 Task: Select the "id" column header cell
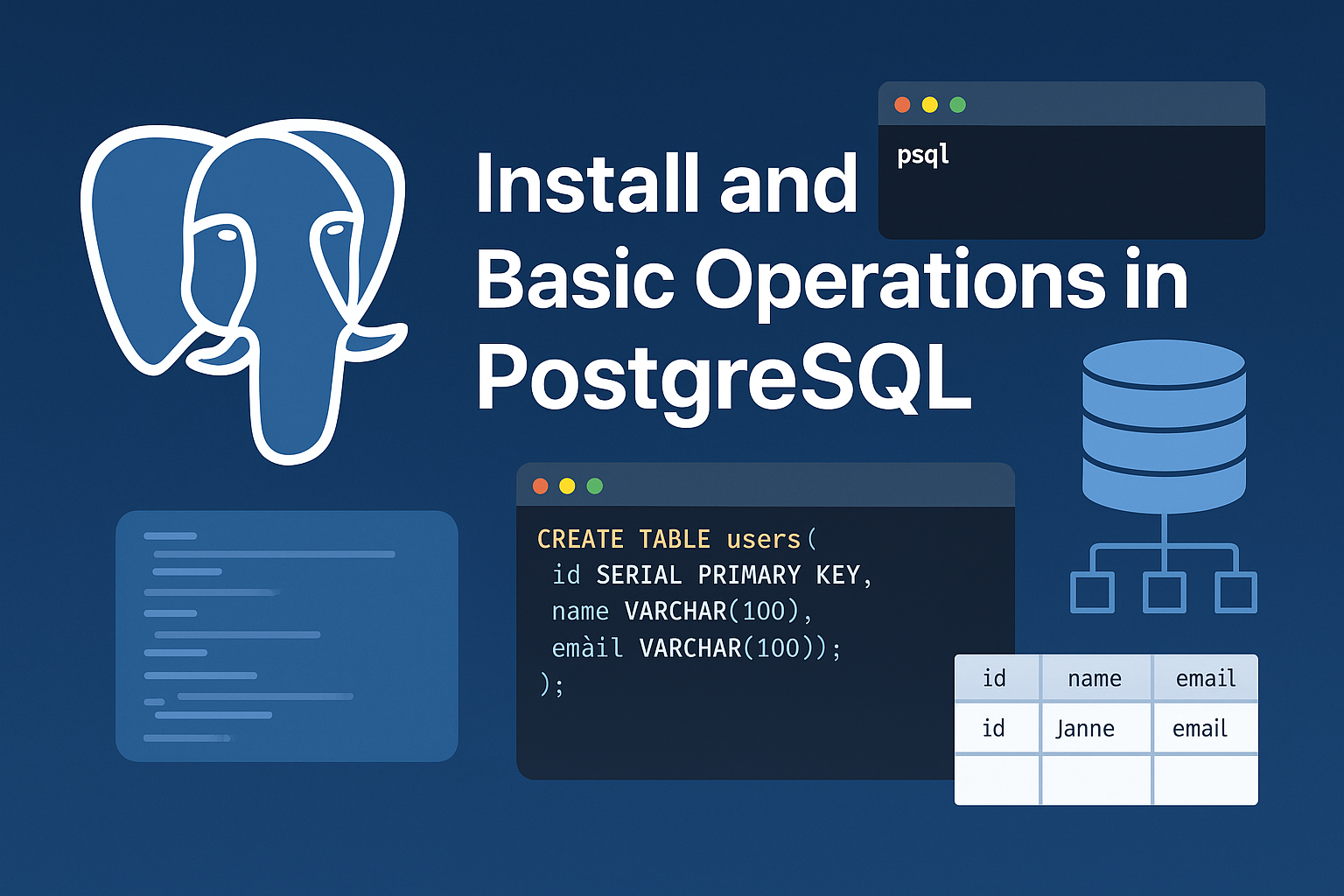pos(997,678)
